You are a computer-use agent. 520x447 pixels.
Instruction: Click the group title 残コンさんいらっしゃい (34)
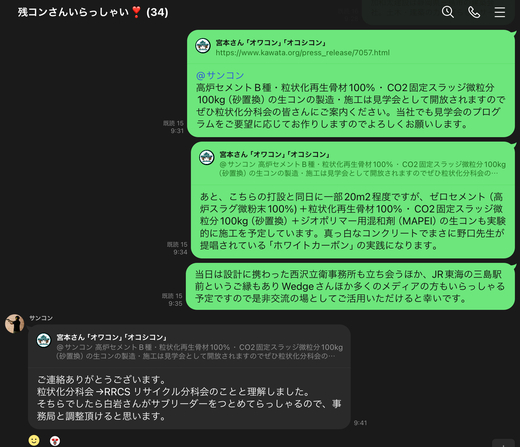point(93,12)
